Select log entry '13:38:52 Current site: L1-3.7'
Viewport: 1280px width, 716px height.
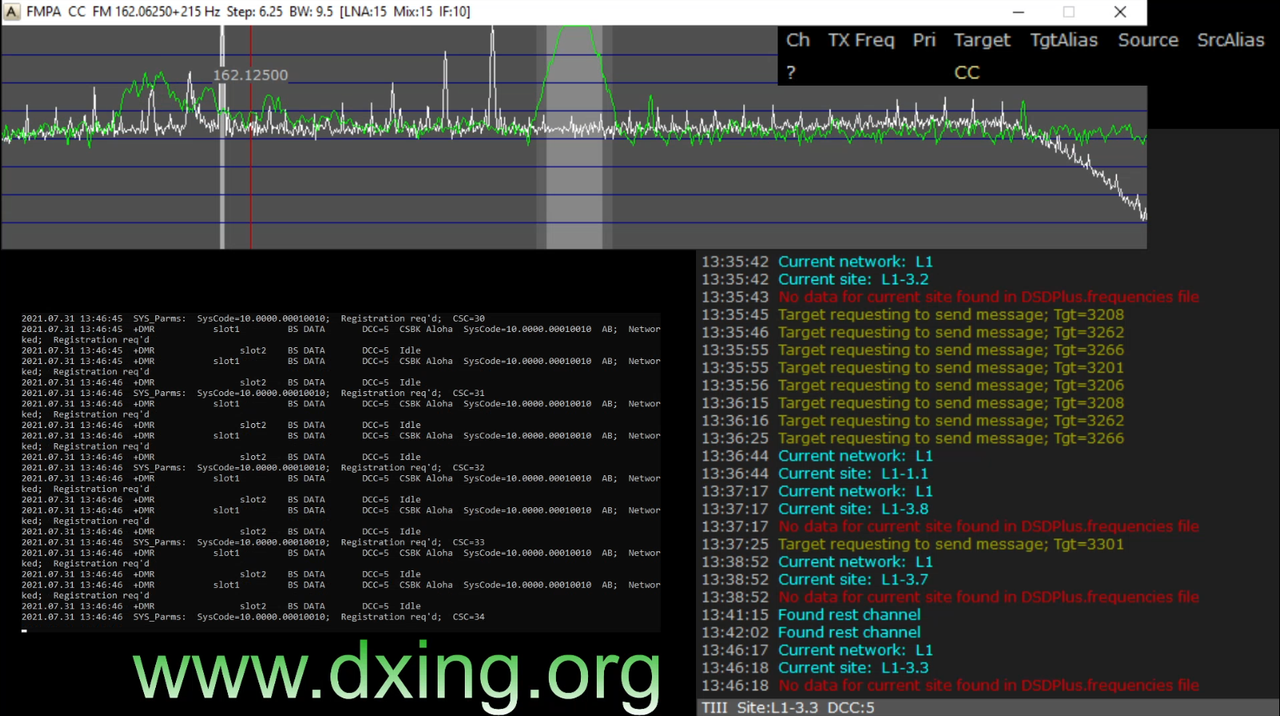tap(815, 579)
